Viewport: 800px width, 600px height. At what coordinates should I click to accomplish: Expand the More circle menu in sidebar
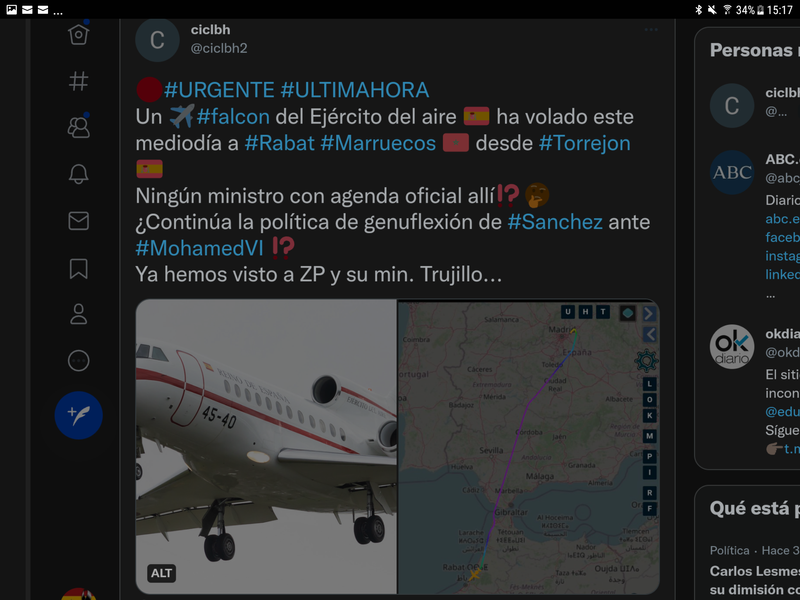point(79,361)
